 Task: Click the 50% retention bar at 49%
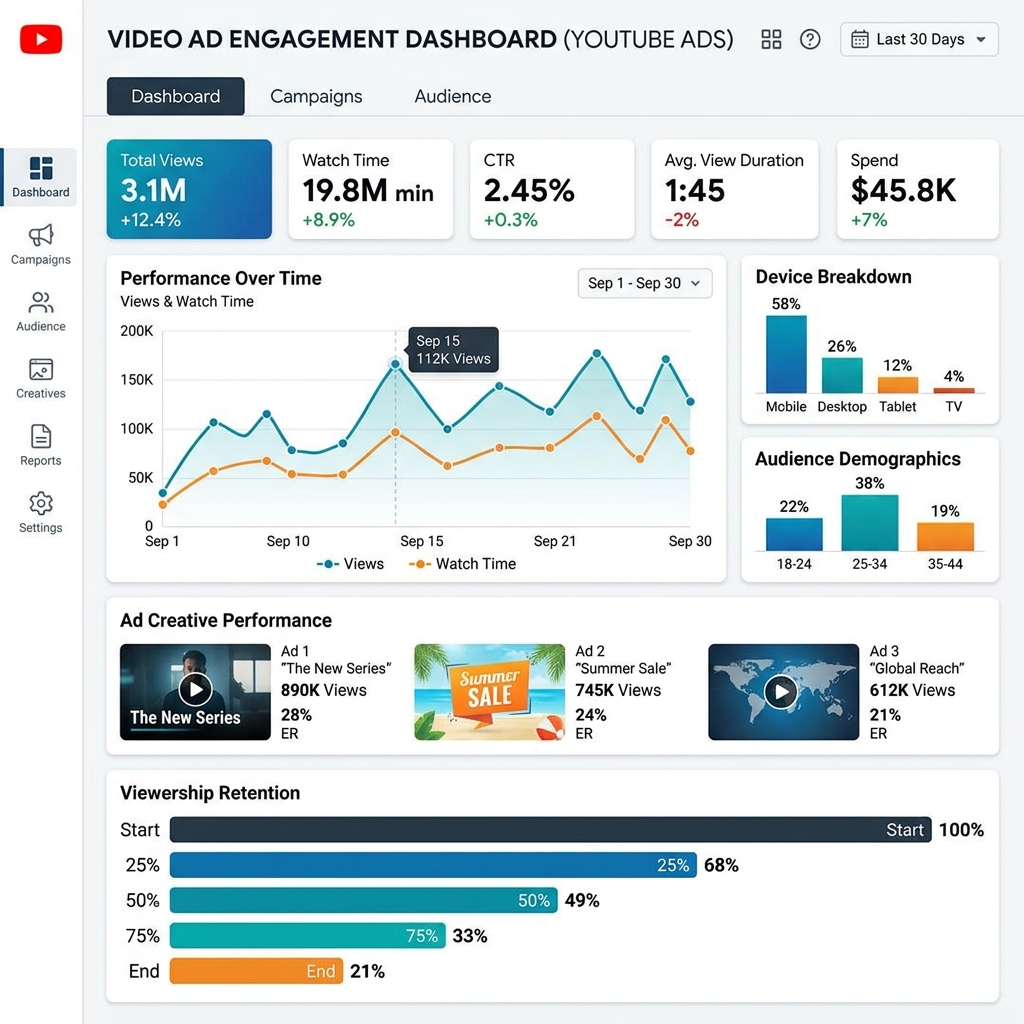pos(364,900)
